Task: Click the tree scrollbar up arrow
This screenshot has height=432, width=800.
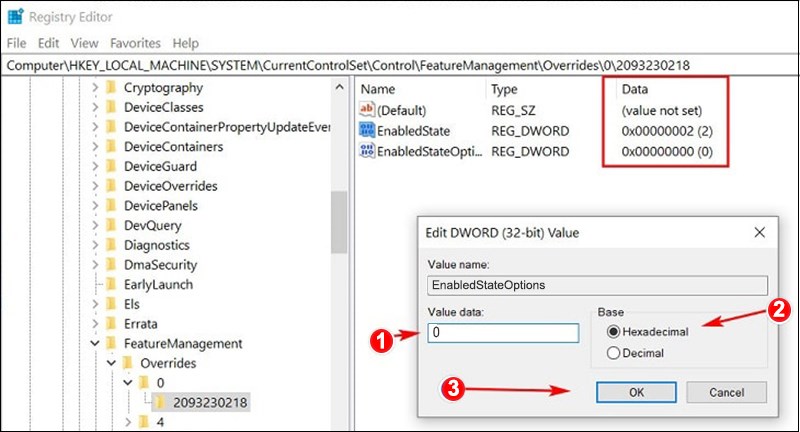Action: (339, 87)
